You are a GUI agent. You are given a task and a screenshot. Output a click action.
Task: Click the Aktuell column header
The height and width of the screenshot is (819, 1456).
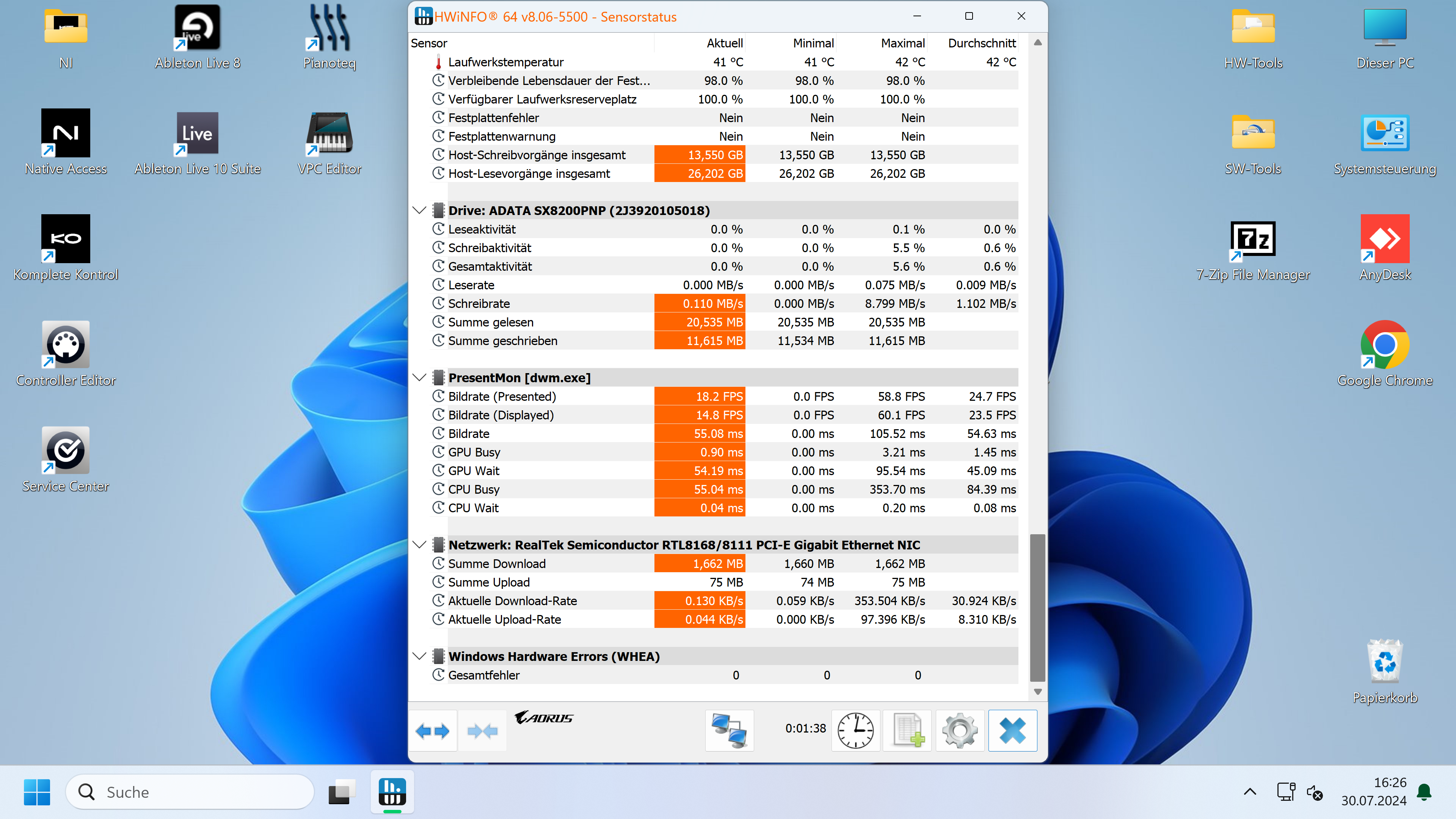724,43
